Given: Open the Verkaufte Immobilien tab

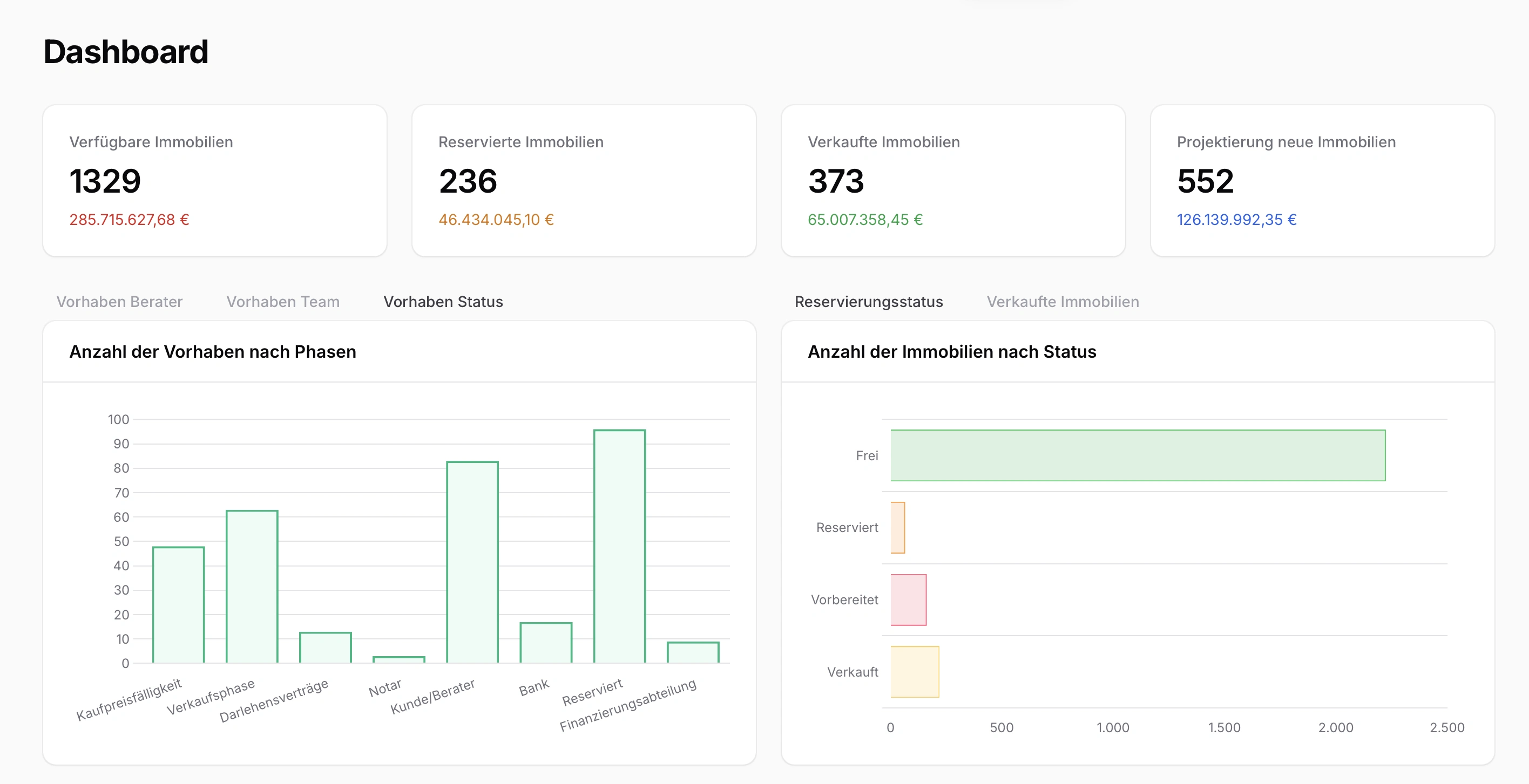Looking at the screenshot, I should tap(1062, 302).
